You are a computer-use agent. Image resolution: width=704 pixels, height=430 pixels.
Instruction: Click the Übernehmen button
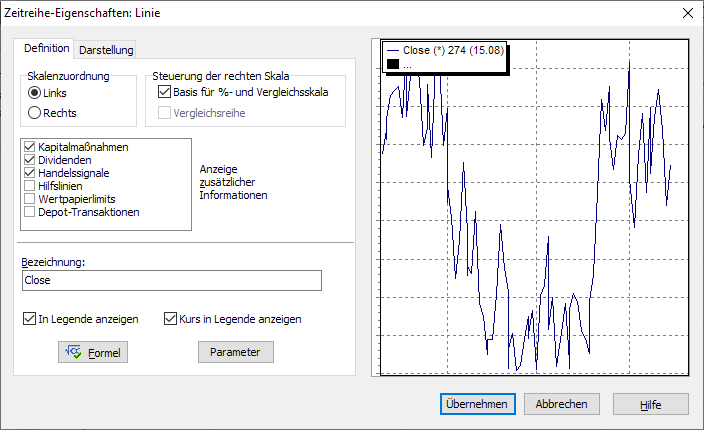coord(478,404)
